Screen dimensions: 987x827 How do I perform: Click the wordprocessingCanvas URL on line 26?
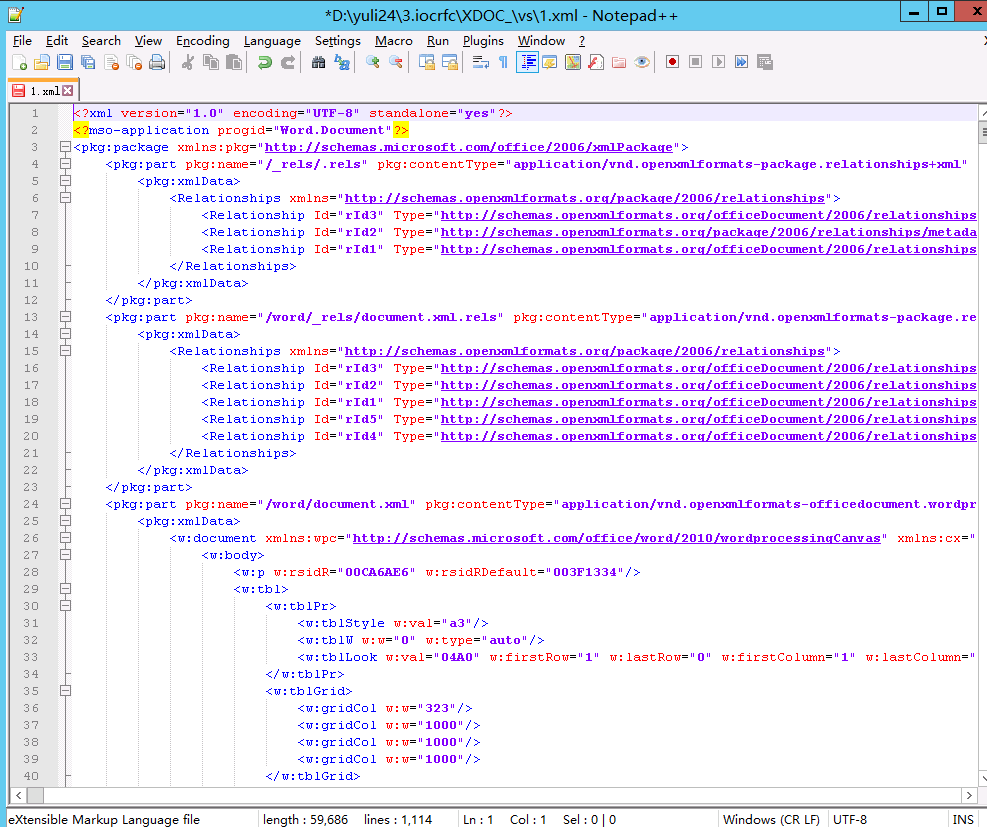616,538
